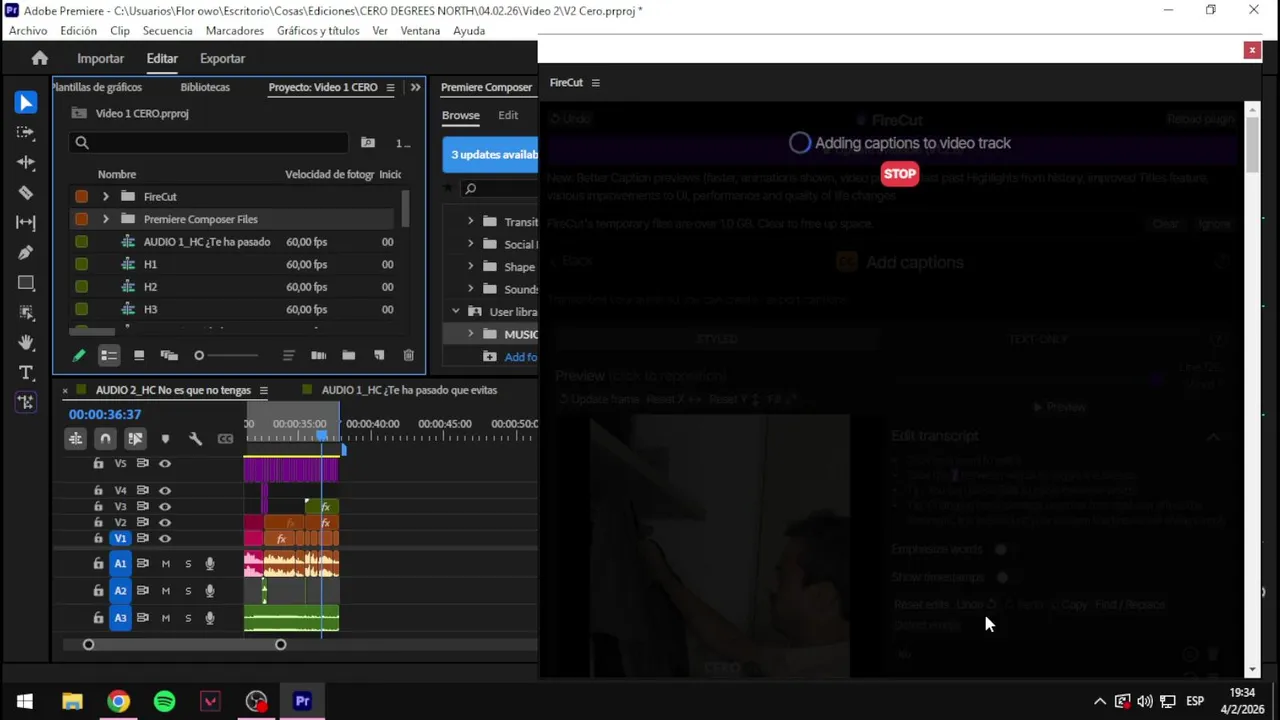Click New Item icon in project panel
This screenshot has width=1280, height=720.
[378, 355]
